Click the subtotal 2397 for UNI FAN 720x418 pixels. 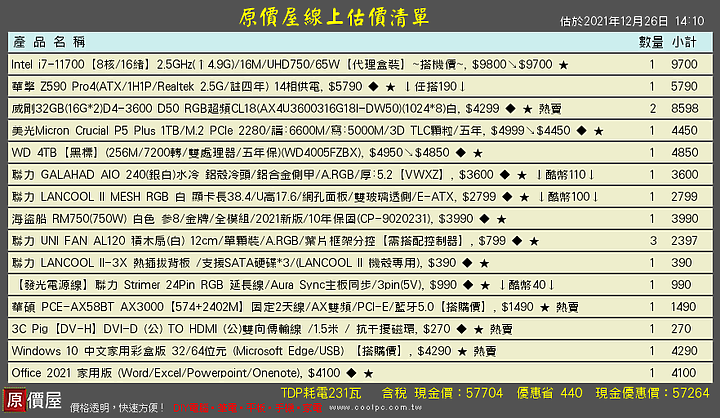pos(684,241)
